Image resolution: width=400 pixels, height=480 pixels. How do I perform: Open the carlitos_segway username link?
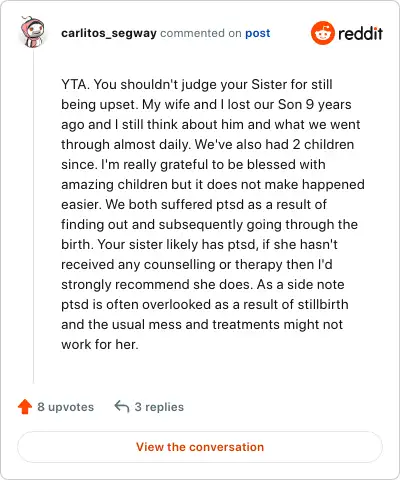109,33
